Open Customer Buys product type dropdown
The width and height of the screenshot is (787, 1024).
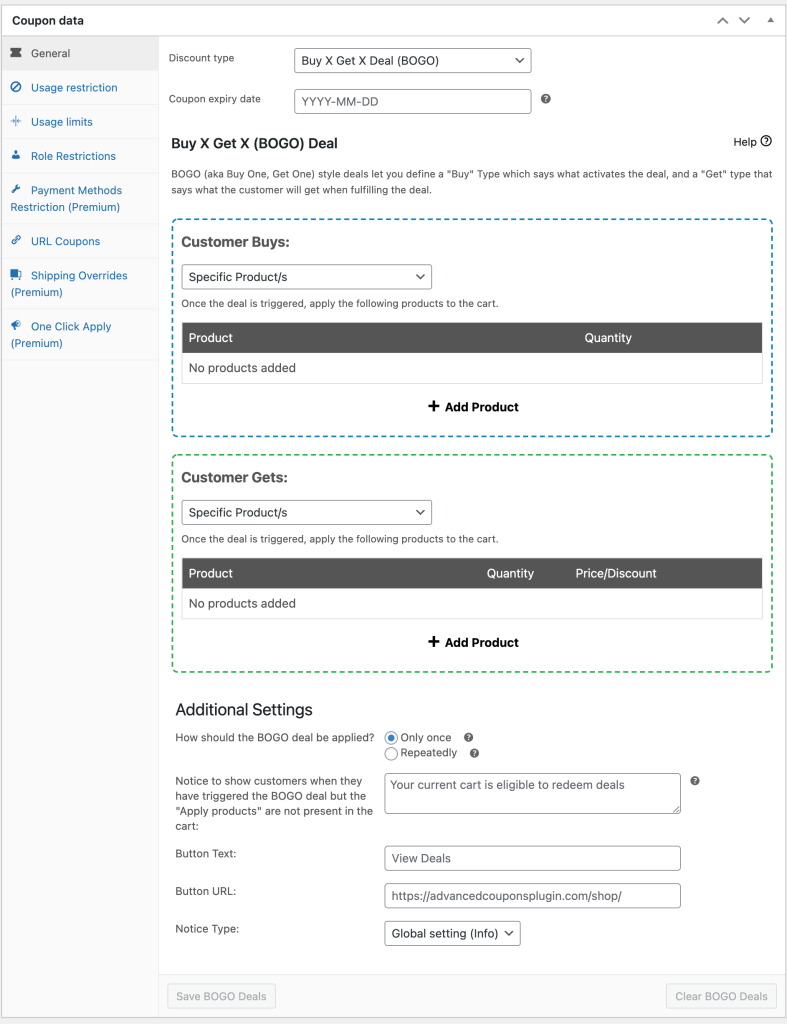306,277
